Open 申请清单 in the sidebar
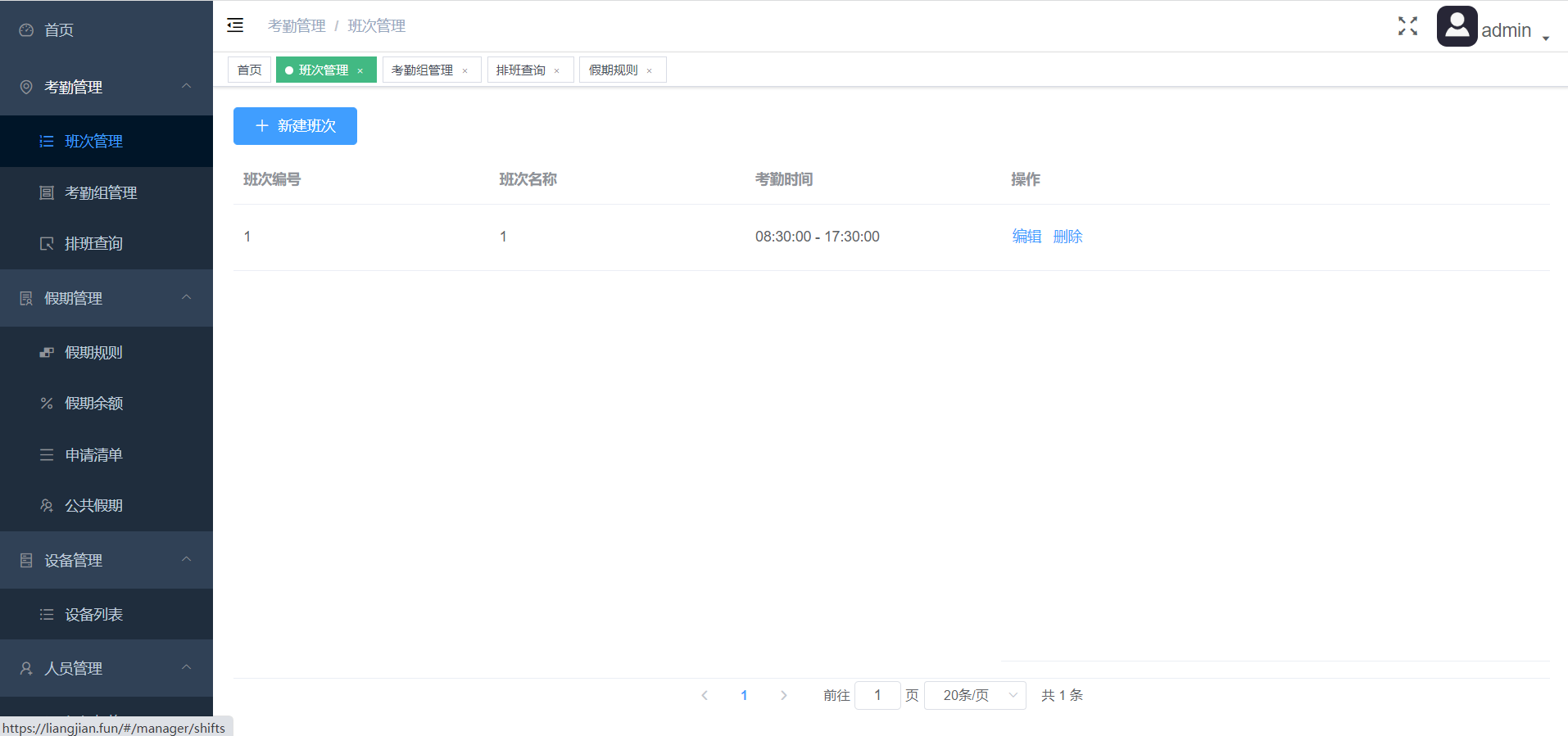Image resolution: width=1568 pixels, height=736 pixels. (x=106, y=454)
